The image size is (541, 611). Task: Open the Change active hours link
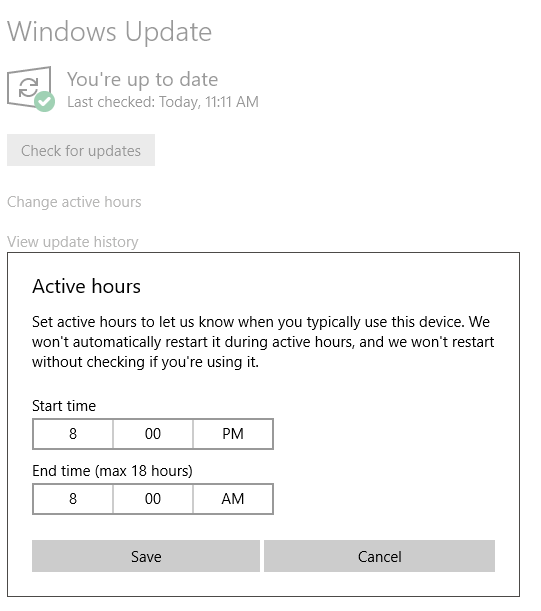(x=74, y=202)
